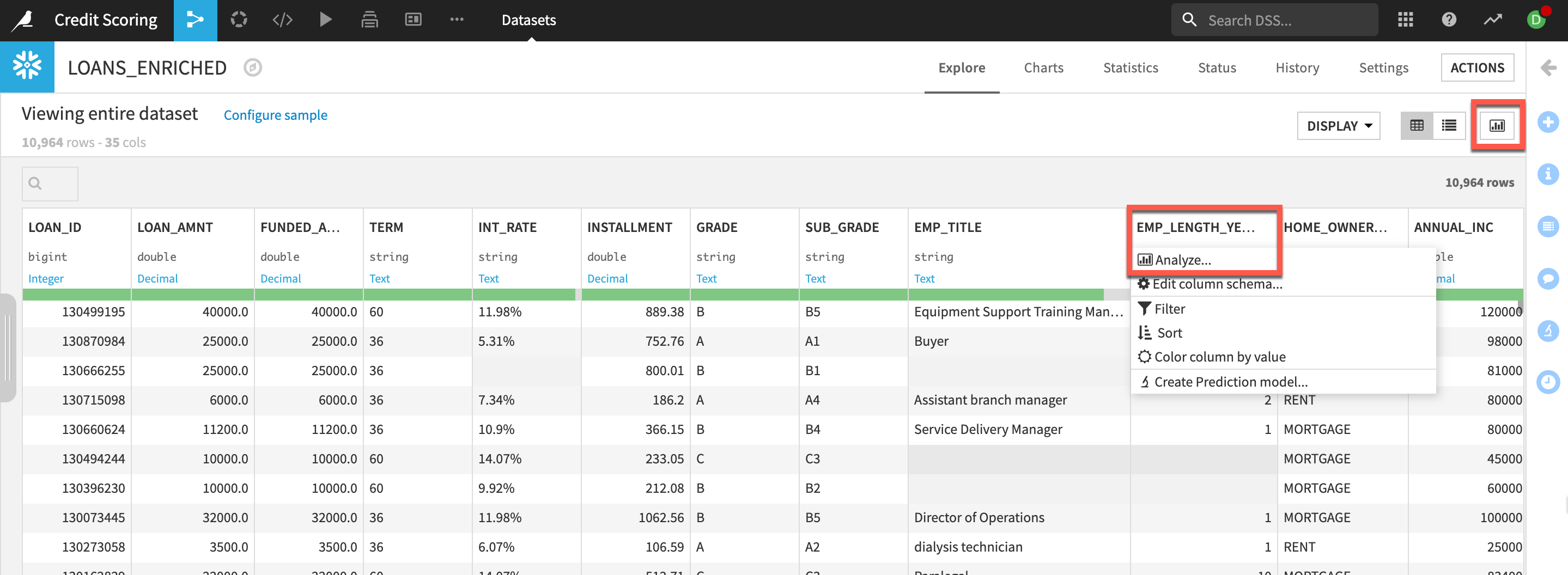Choose Color column by value option
Image resolution: width=1568 pixels, height=575 pixels.
click(x=1219, y=357)
